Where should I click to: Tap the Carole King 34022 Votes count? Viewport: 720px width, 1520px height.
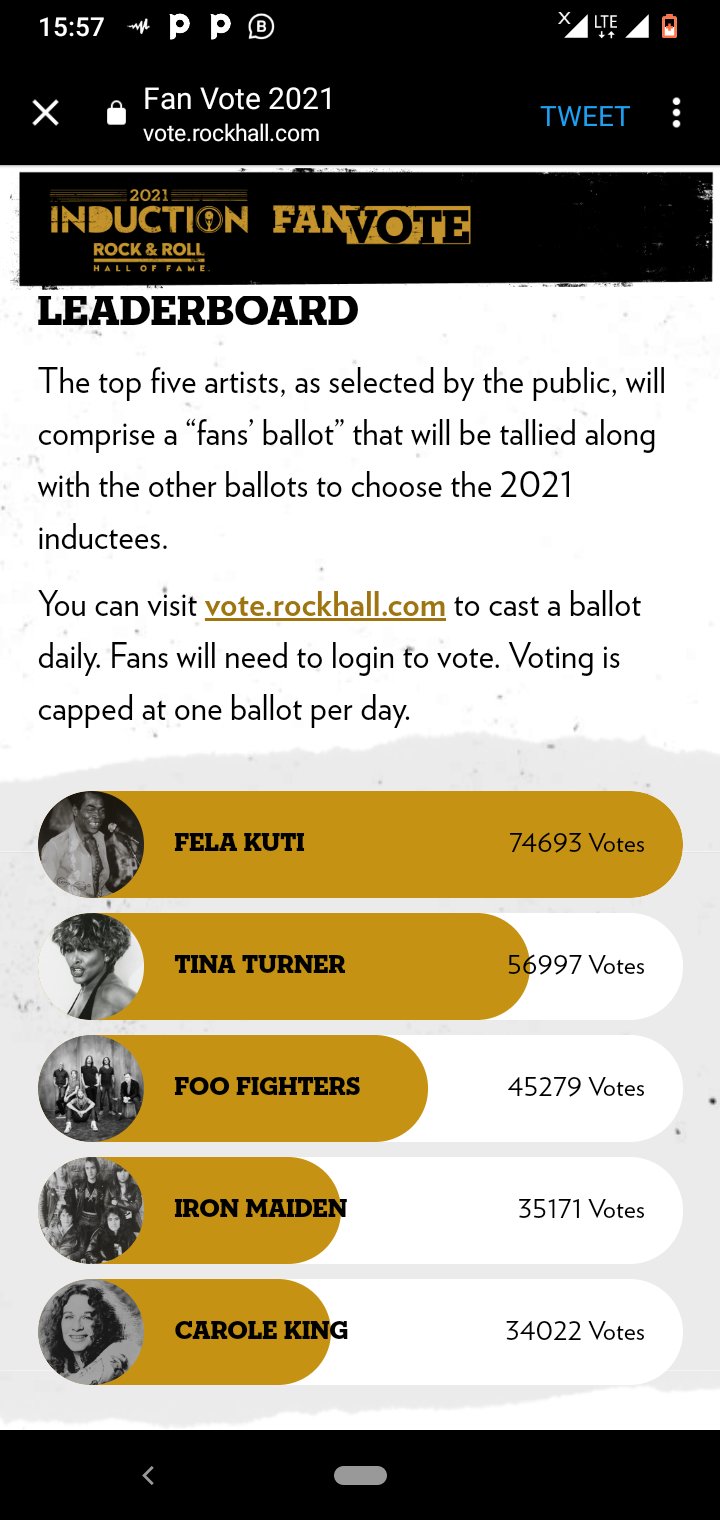575,1332
